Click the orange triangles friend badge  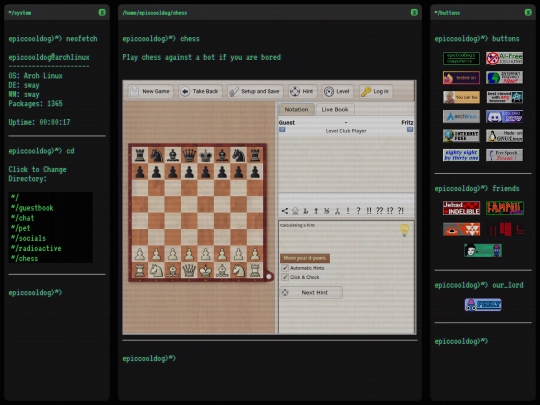[x=461, y=229]
